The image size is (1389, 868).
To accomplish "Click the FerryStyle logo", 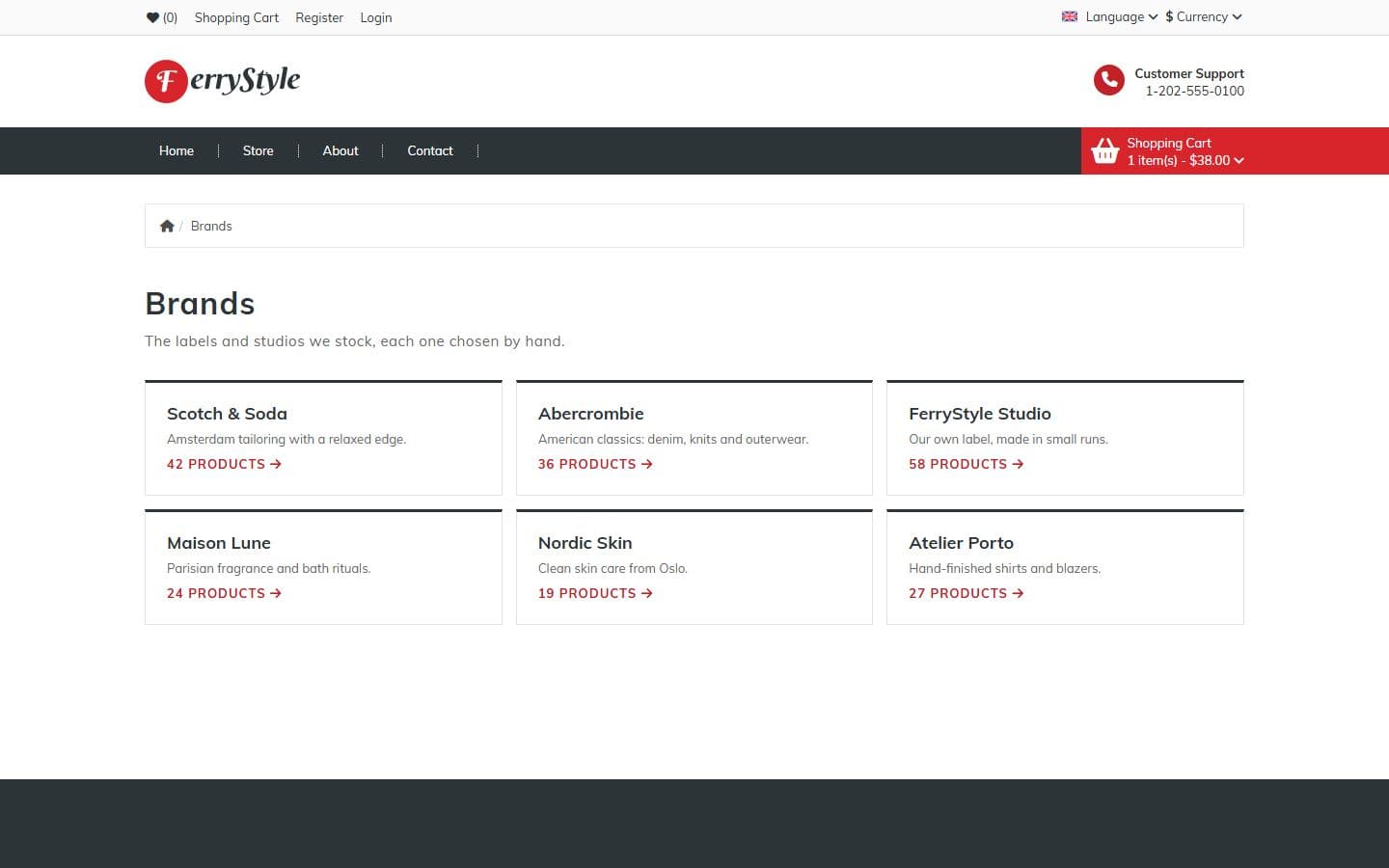I will pos(223,81).
